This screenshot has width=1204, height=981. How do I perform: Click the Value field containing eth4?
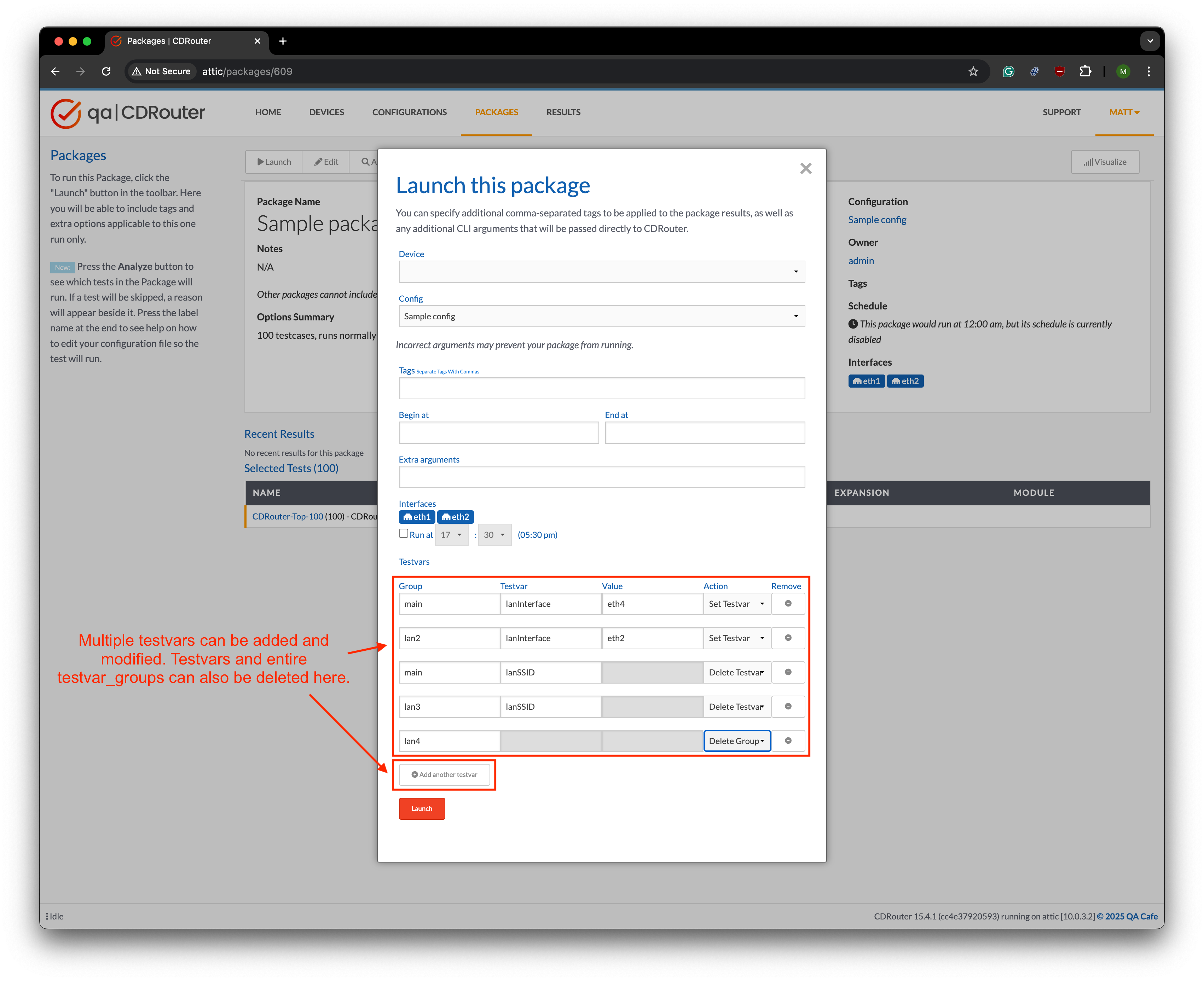pyautogui.click(x=652, y=604)
